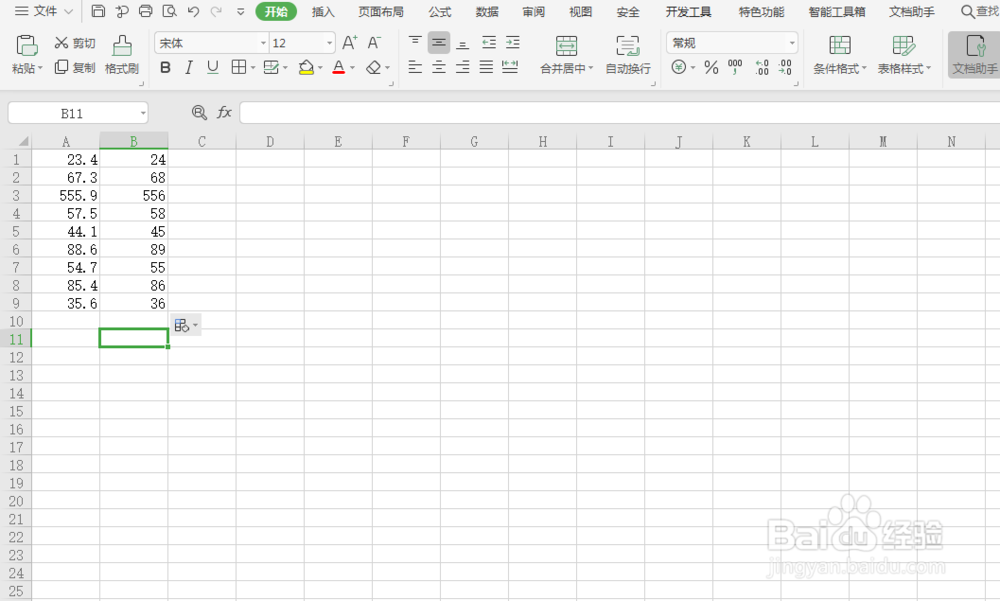The width and height of the screenshot is (1000, 601).
Task: Click the Save icon in quick access toolbar
Action: 98,11
